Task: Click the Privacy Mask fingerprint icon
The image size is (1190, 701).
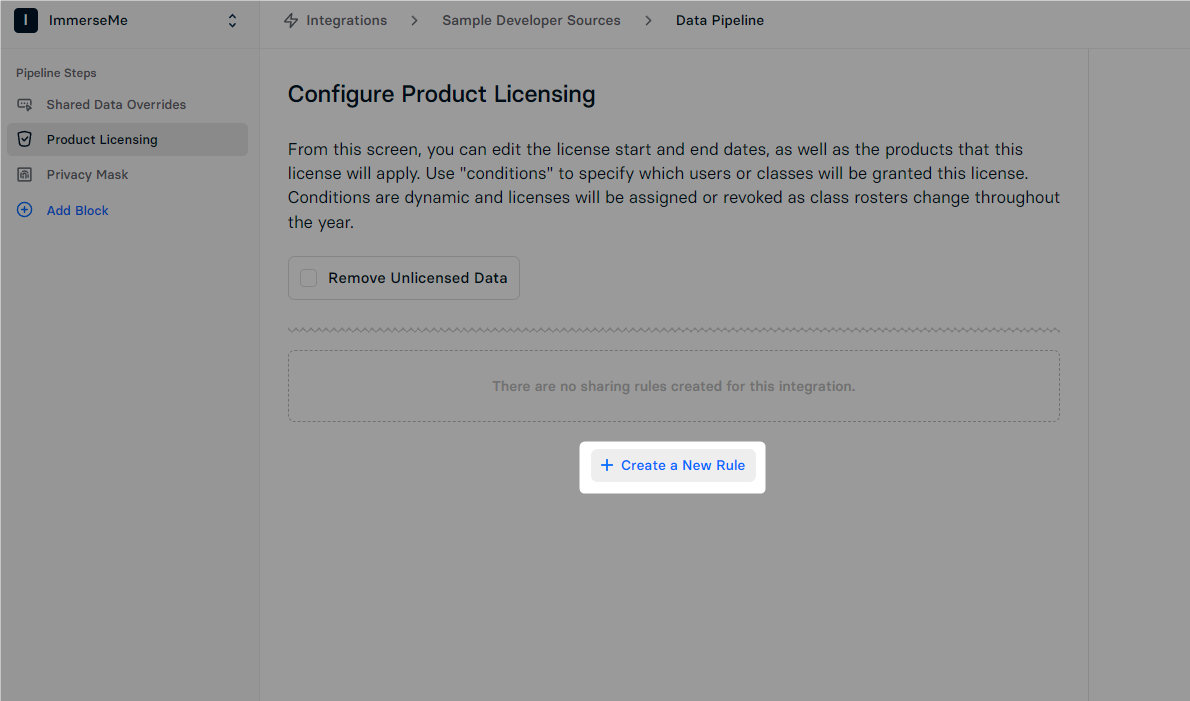Action: pyautogui.click(x=25, y=174)
